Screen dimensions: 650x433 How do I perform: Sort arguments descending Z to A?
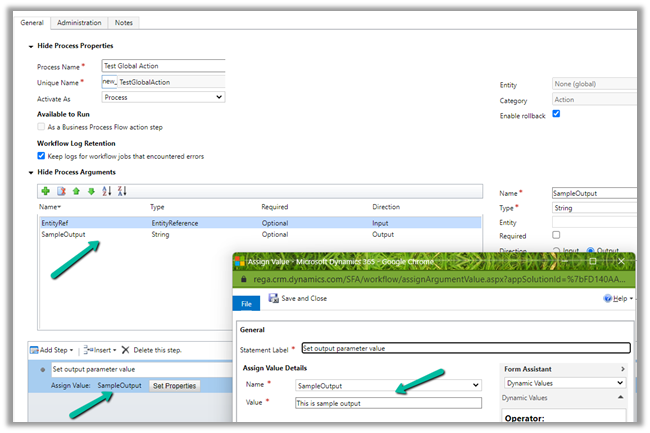point(122,190)
